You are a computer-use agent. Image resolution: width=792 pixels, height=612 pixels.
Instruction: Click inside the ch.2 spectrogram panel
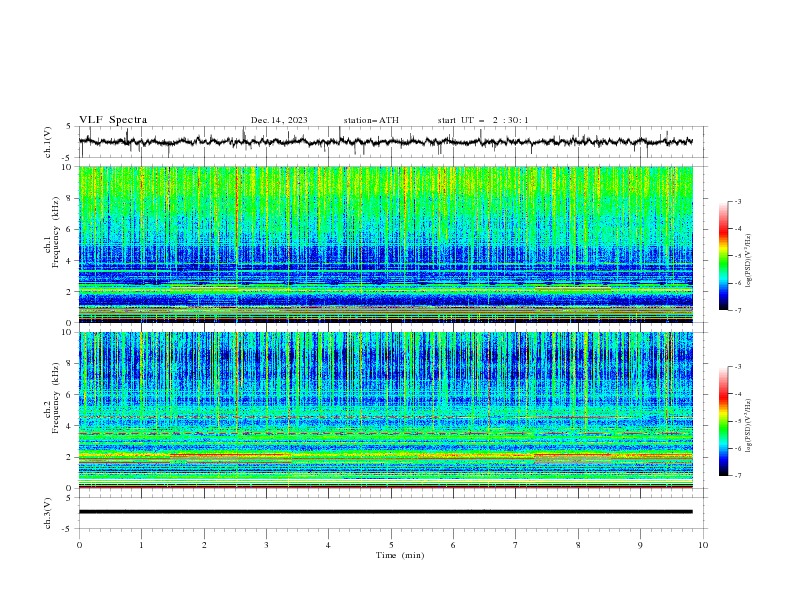(385, 410)
